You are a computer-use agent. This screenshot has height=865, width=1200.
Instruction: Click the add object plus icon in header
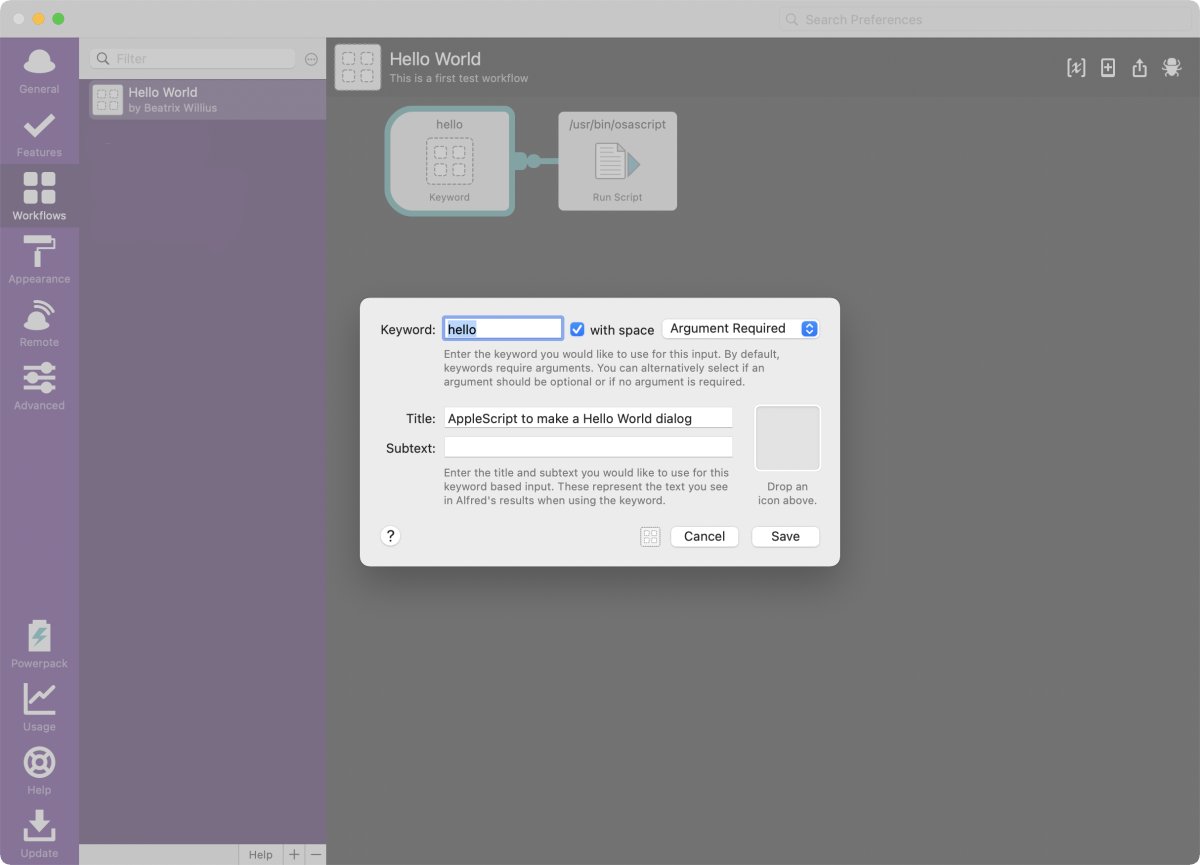click(x=1108, y=67)
